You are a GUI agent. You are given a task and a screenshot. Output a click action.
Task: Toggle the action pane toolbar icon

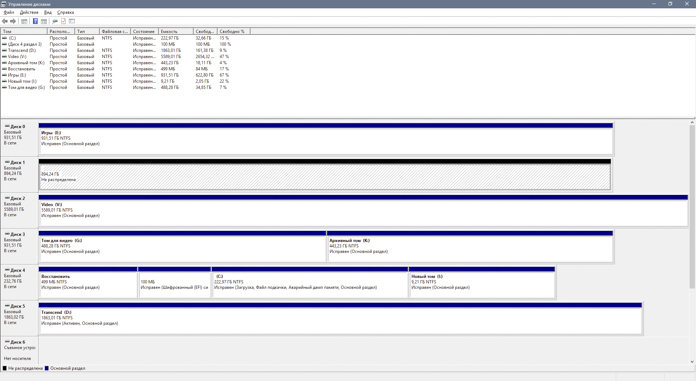tap(44, 21)
